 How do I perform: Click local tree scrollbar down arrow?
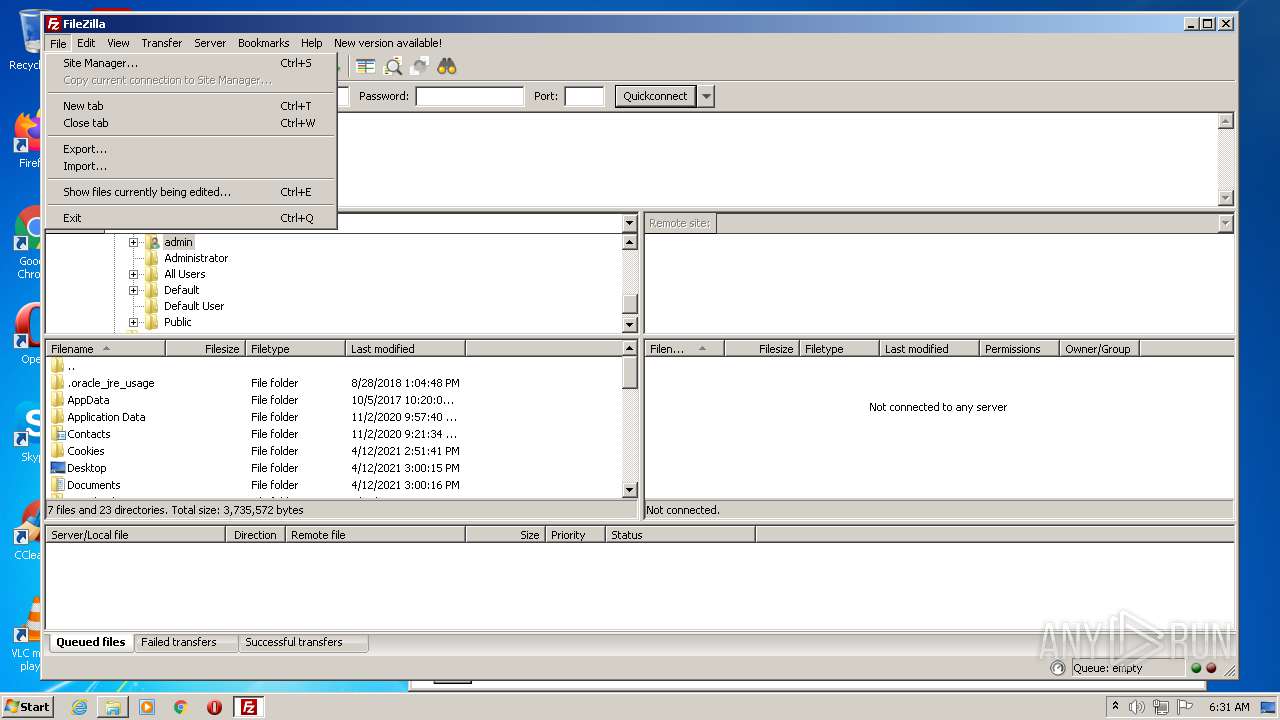(630, 324)
